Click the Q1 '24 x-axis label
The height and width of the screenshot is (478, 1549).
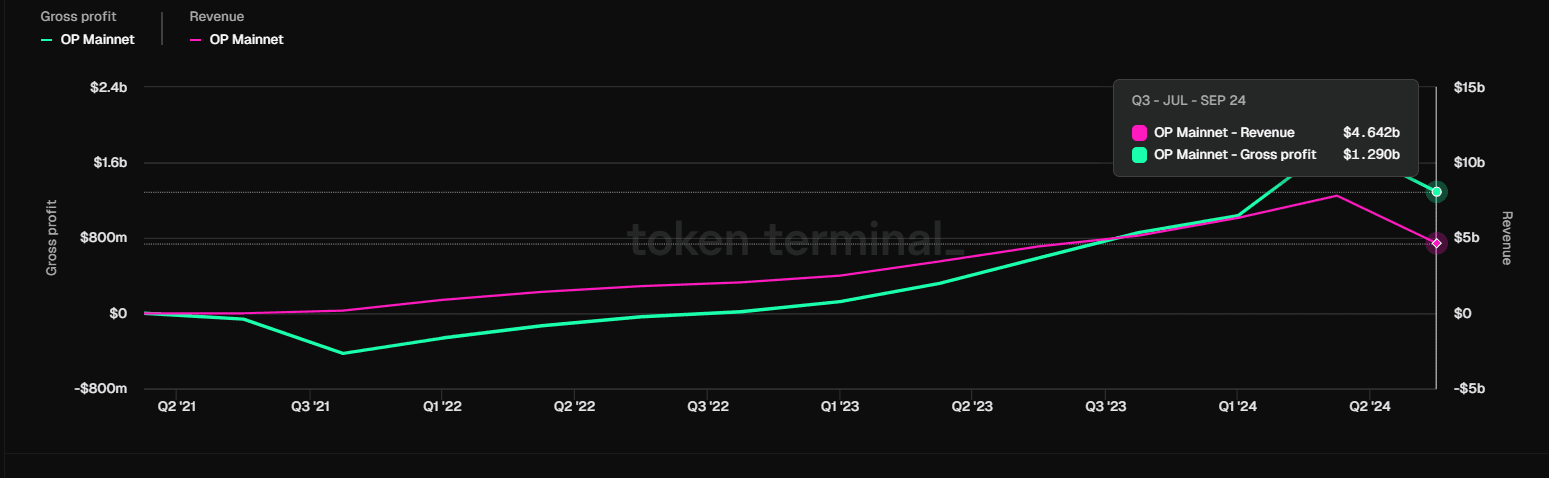pyautogui.click(x=1237, y=407)
